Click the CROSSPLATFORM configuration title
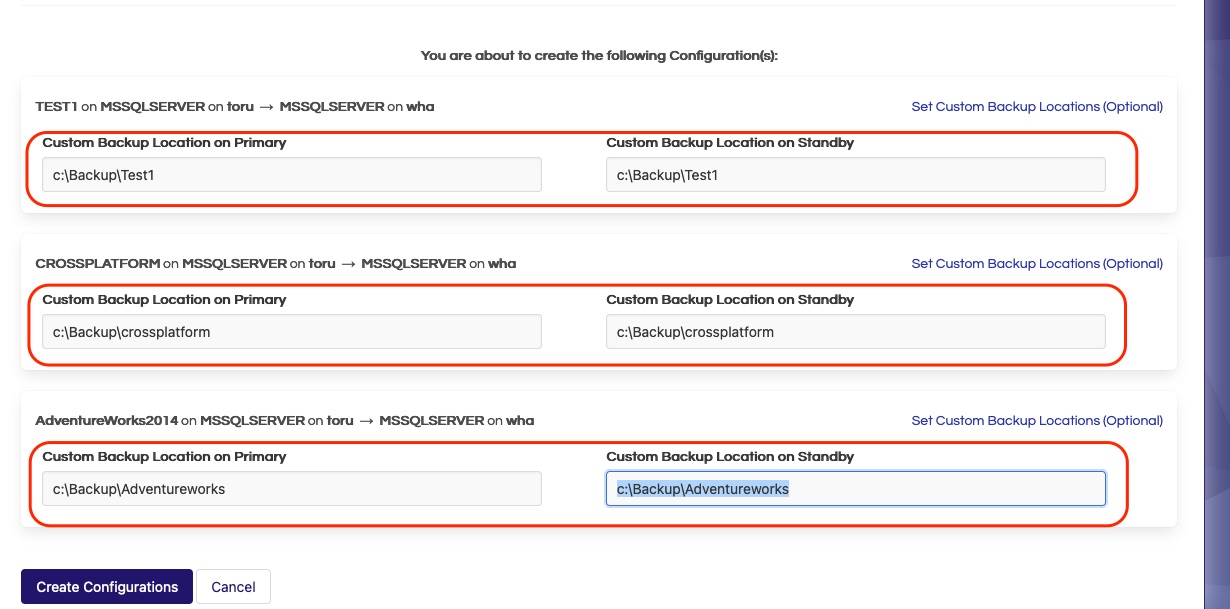Viewport: 1230px width, 609px height. click(x=276, y=263)
